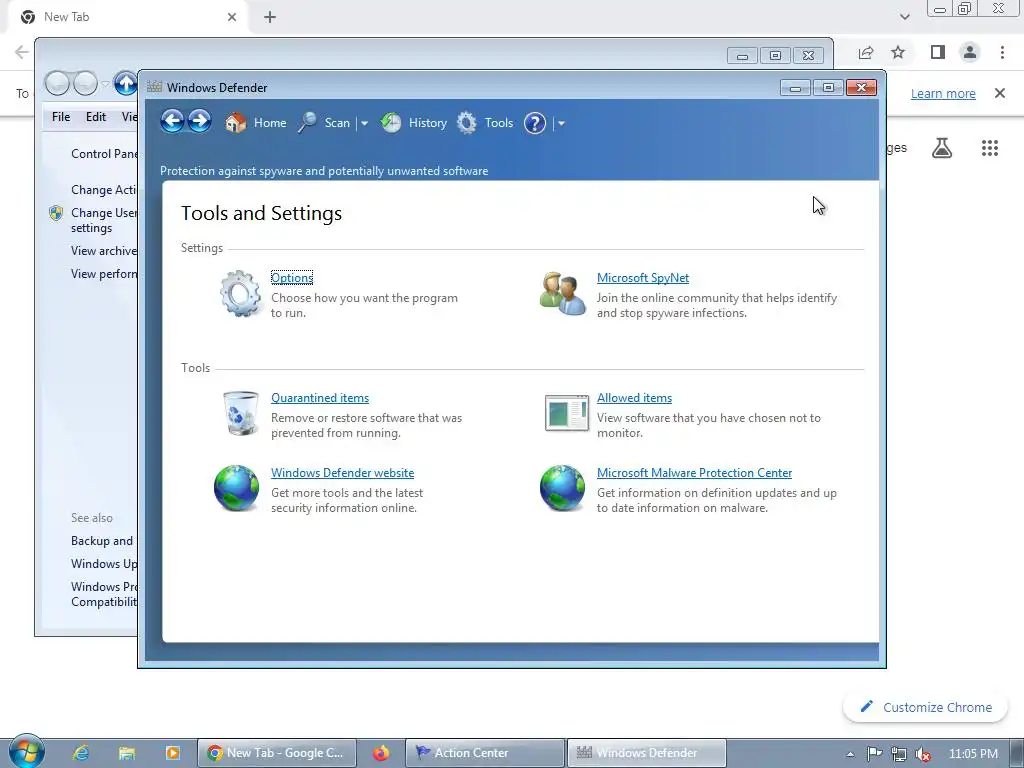Start a Scan from Defender toolbar
Viewport: 1024px width, 768px height.
(325, 123)
